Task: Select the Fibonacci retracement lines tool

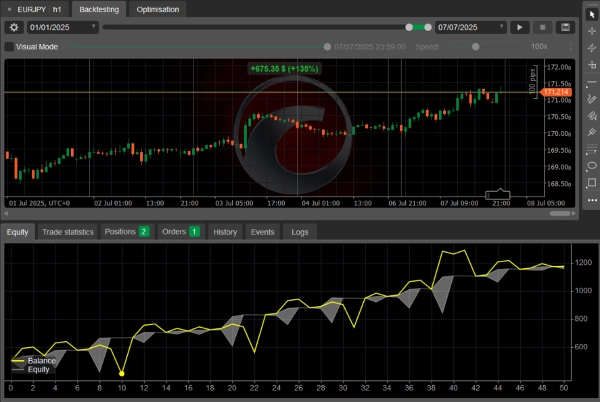Action: tap(592, 149)
